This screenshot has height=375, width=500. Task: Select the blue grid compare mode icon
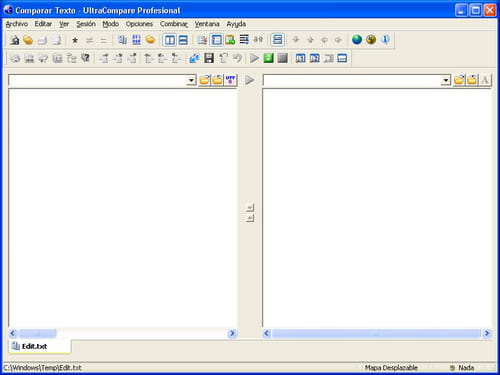point(136,40)
